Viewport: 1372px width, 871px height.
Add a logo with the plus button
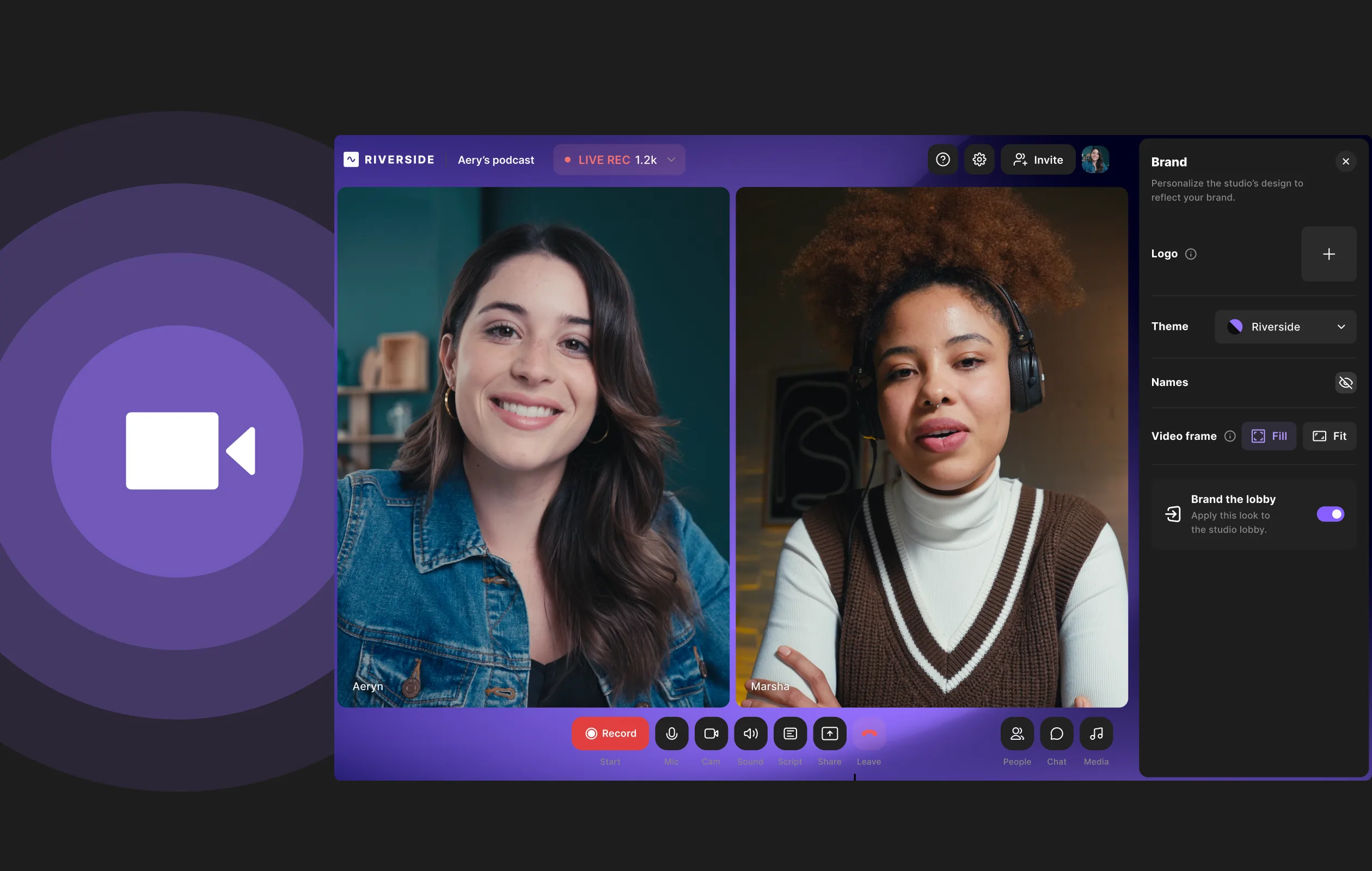[x=1328, y=254]
